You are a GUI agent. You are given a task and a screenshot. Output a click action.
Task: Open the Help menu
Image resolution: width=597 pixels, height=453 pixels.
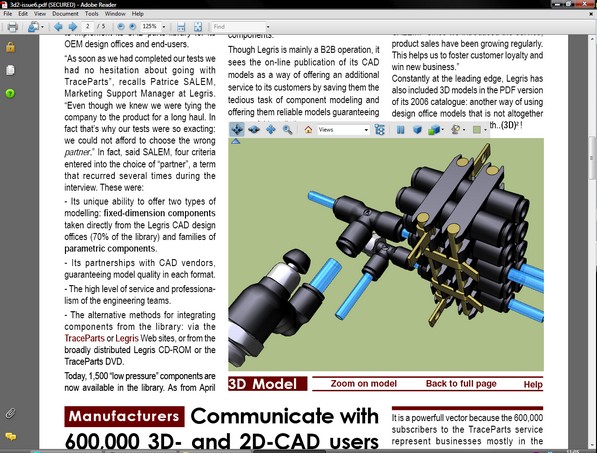click(x=137, y=14)
